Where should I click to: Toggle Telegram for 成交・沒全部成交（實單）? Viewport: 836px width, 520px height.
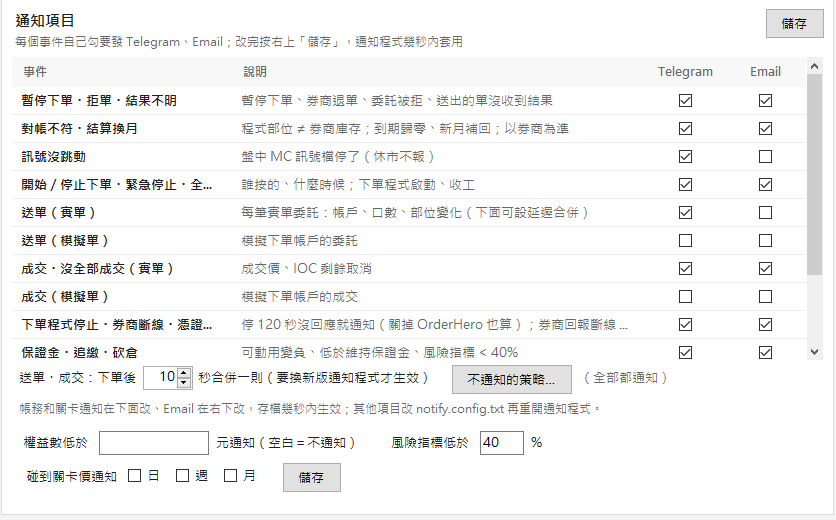click(x=685, y=268)
